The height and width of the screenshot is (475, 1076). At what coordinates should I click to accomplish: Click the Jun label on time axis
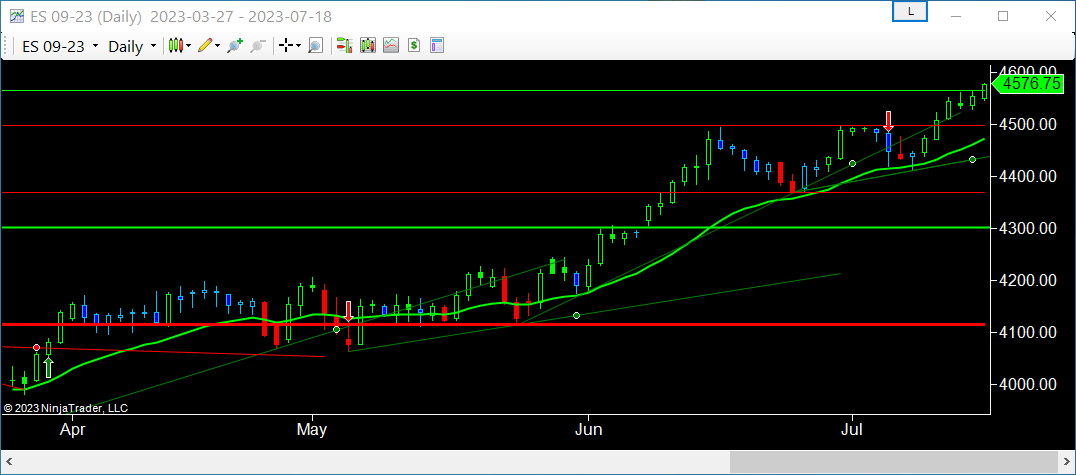pos(588,430)
